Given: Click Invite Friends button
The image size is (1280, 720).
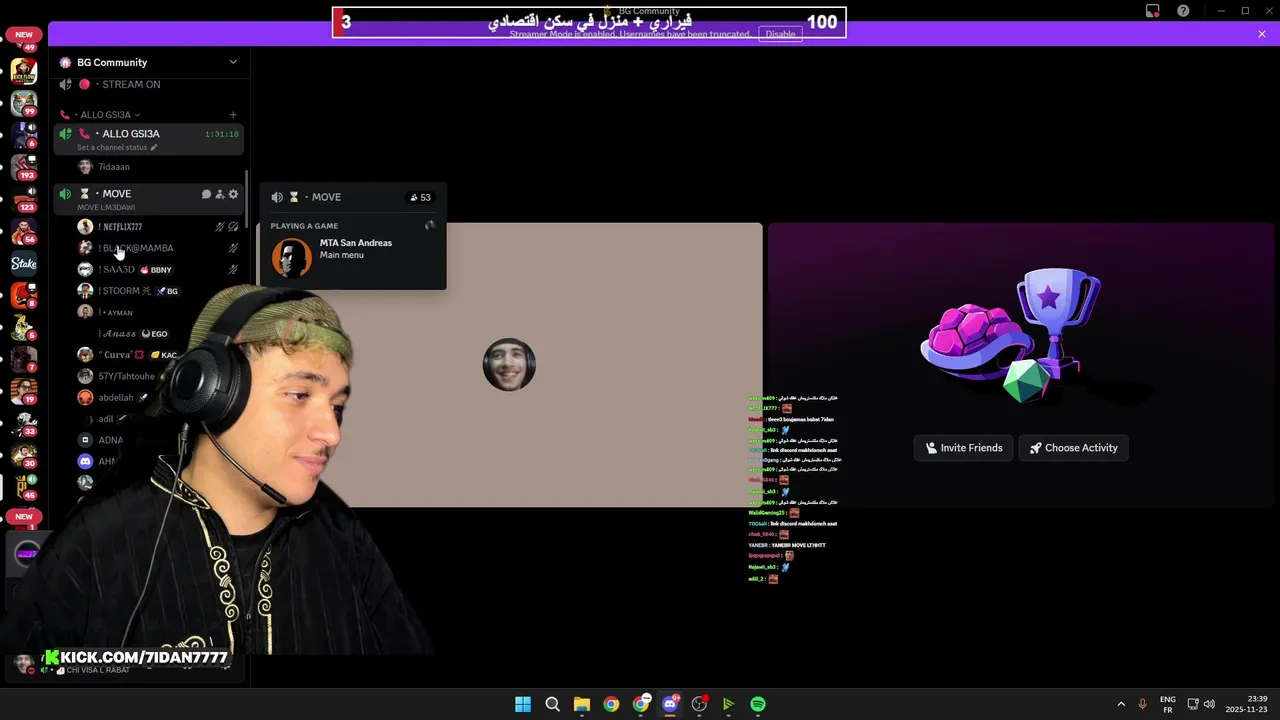Looking at the screenshot, I should tap(964, 448).
